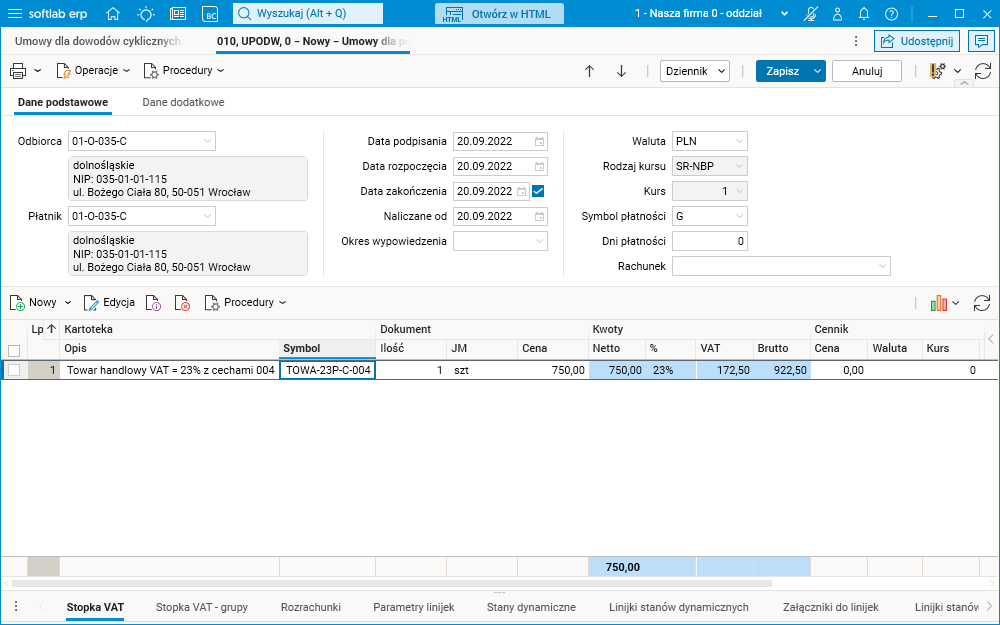Open the help question mark icon

[x=892, y=13]
